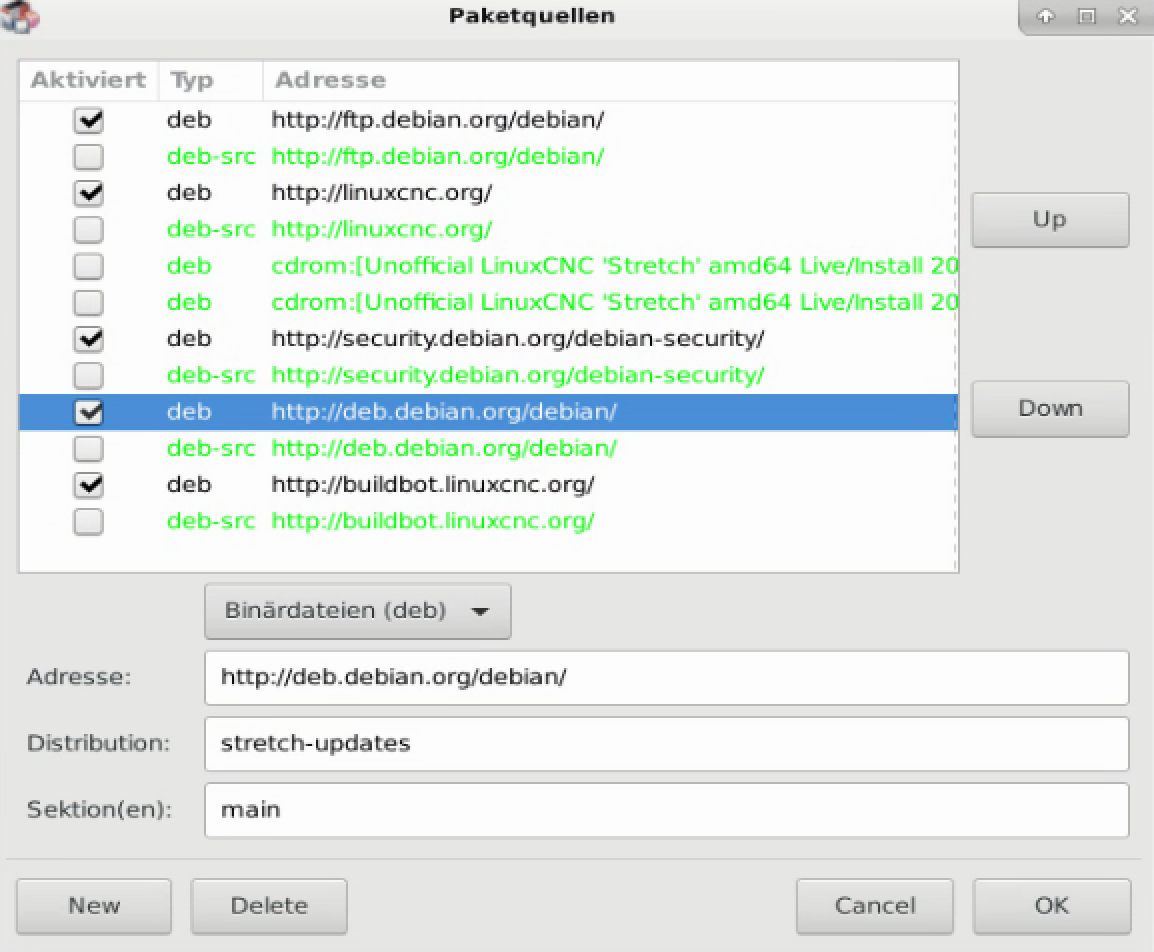Toggle checkbox of highlighted deb.debian.org row
This screenshot has width=1154, height=952.
click(x=88, y=412)
